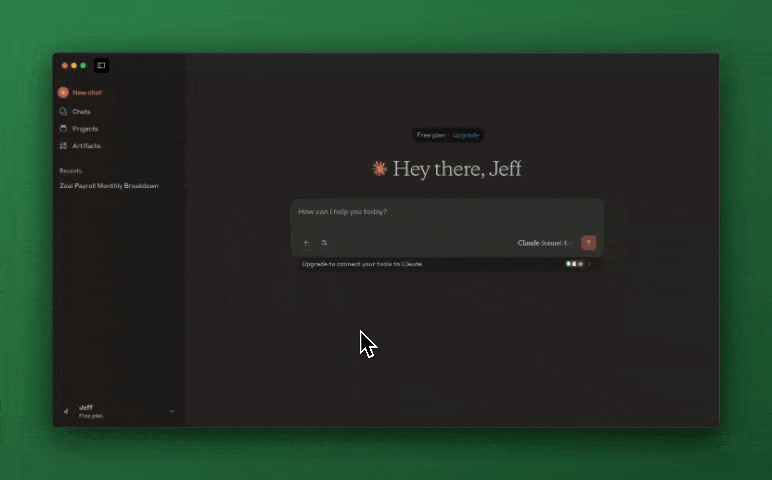
Task: Toggle the sidebar panel icon
Action: coord(101,65)
